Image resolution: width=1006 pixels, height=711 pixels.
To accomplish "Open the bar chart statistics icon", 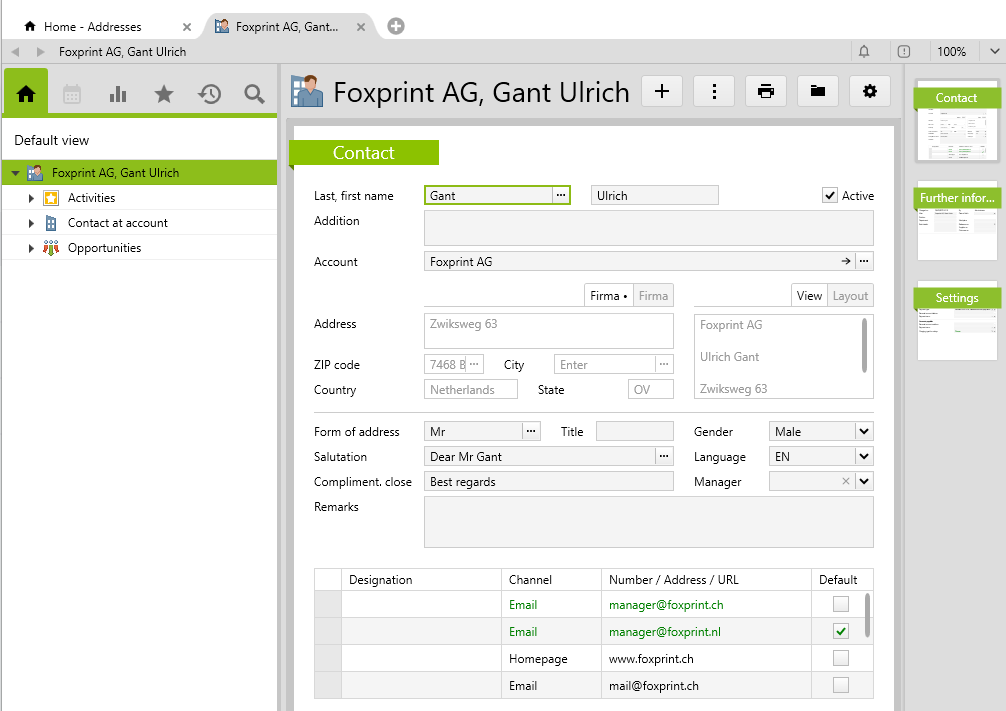I will 118,94.
